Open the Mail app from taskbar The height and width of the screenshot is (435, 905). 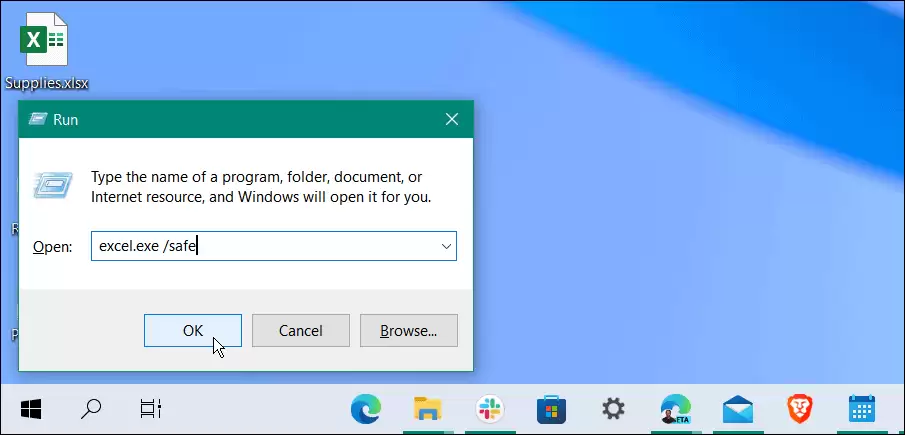738,409
